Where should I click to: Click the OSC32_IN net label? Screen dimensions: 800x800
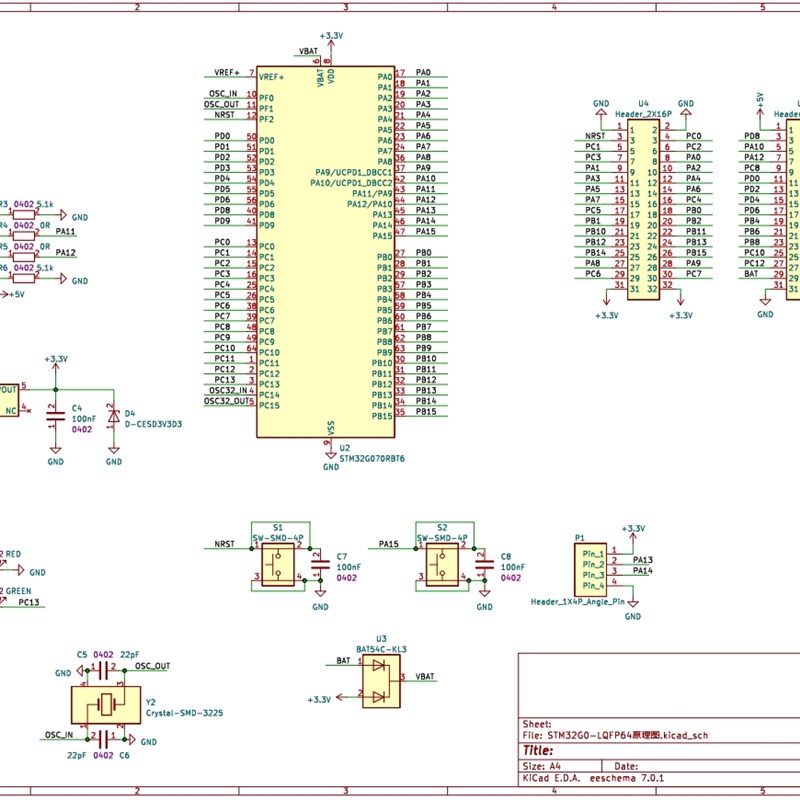coord(228,390)
